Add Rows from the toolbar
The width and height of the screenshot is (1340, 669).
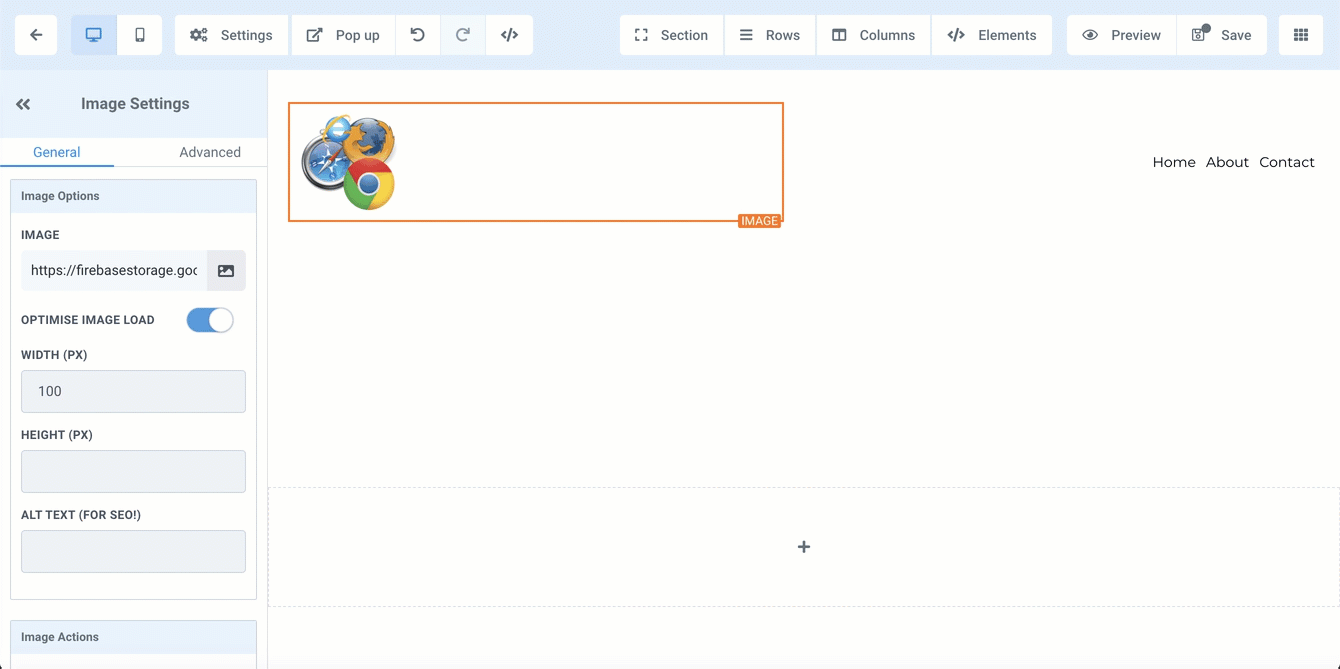tap(769, 35)
